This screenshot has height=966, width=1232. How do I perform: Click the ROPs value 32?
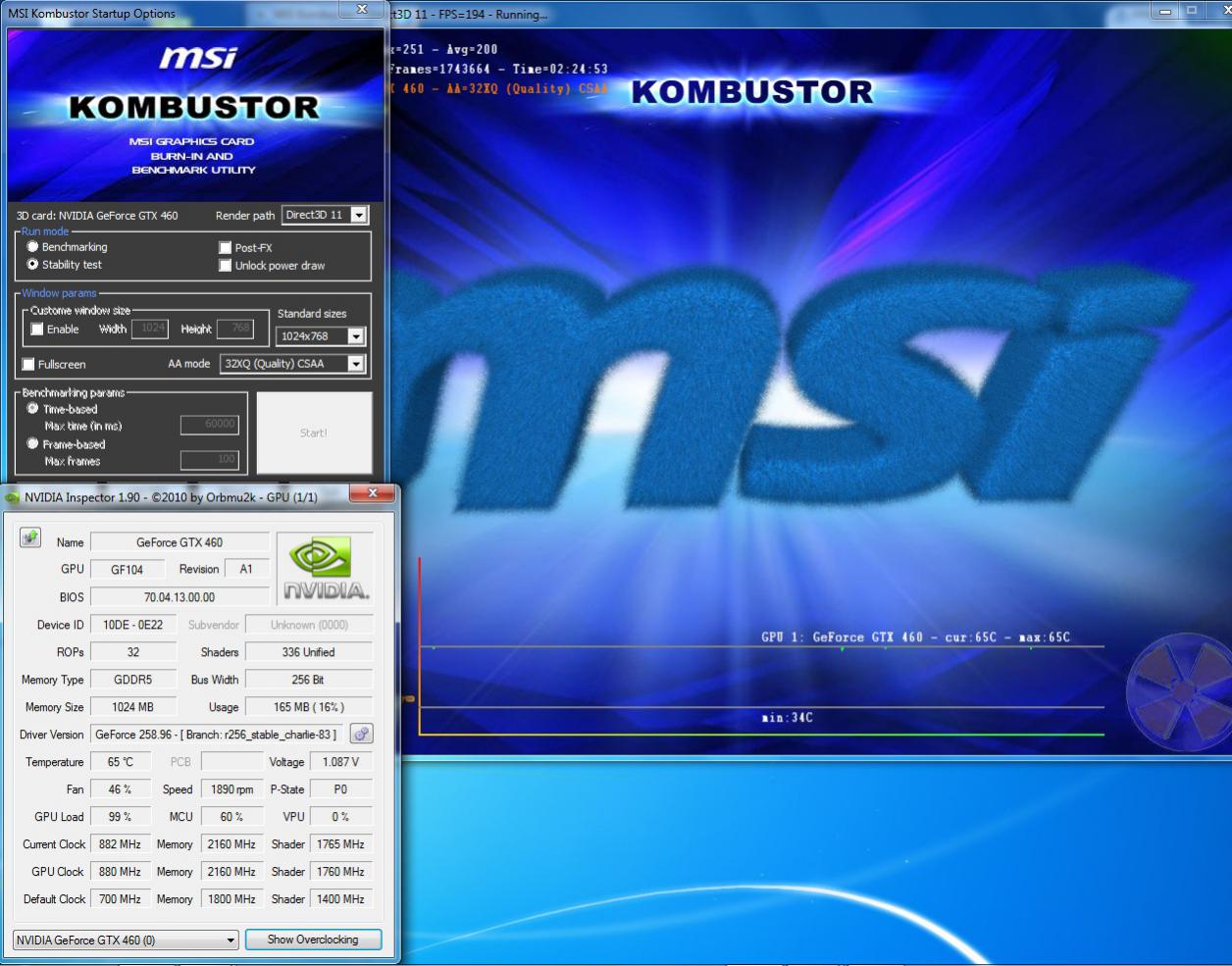coord(133,652)
